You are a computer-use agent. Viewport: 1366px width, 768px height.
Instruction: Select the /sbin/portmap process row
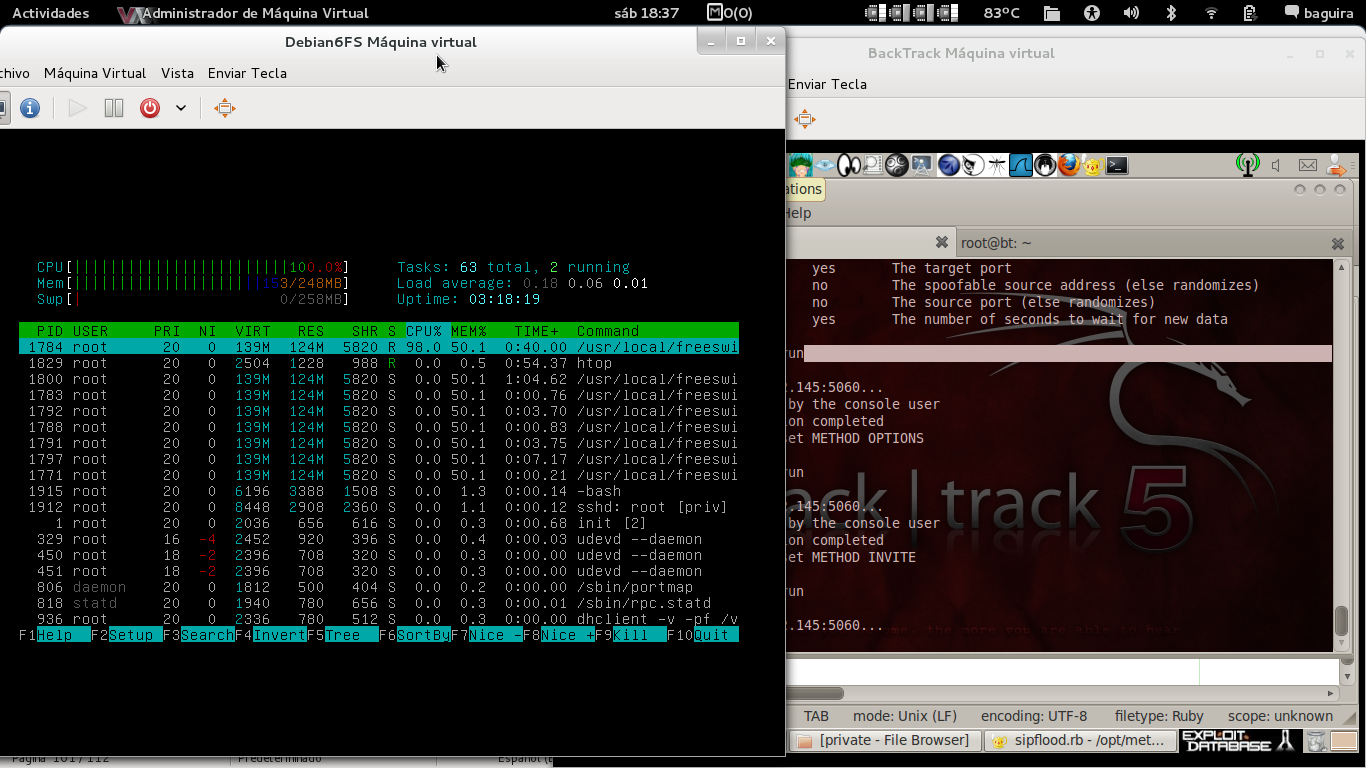(379, 587)
